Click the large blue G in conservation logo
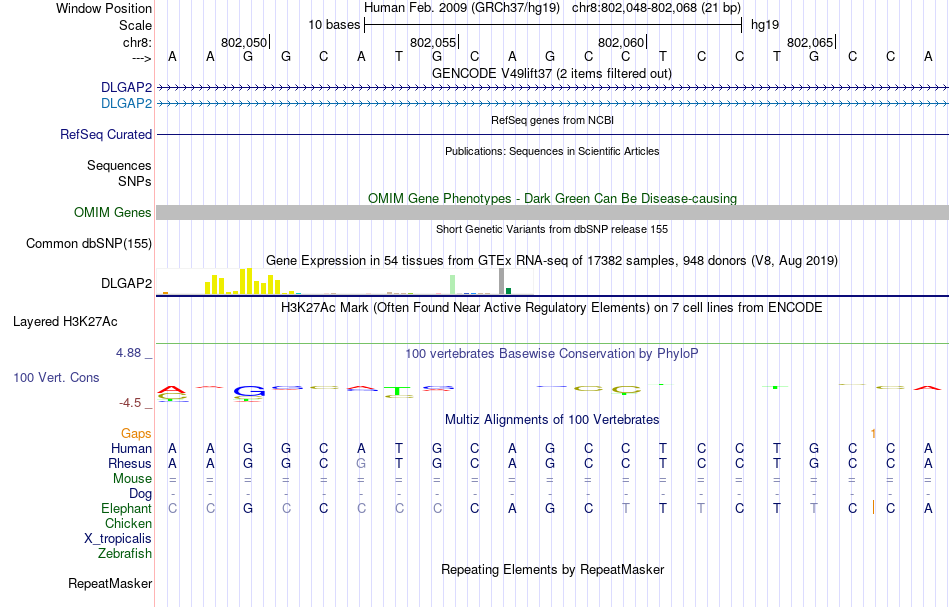 [249, 391]
